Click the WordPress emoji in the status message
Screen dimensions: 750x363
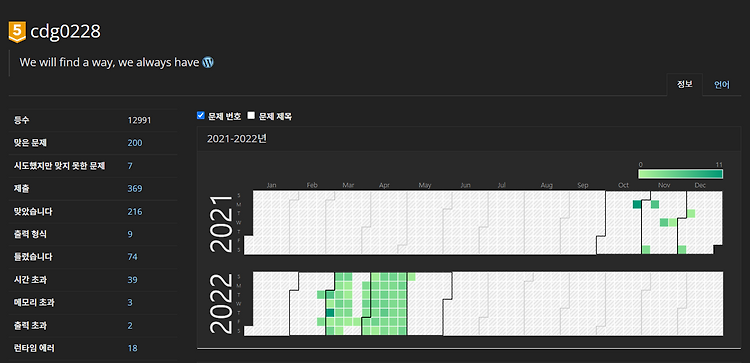(x=208, y=62)
